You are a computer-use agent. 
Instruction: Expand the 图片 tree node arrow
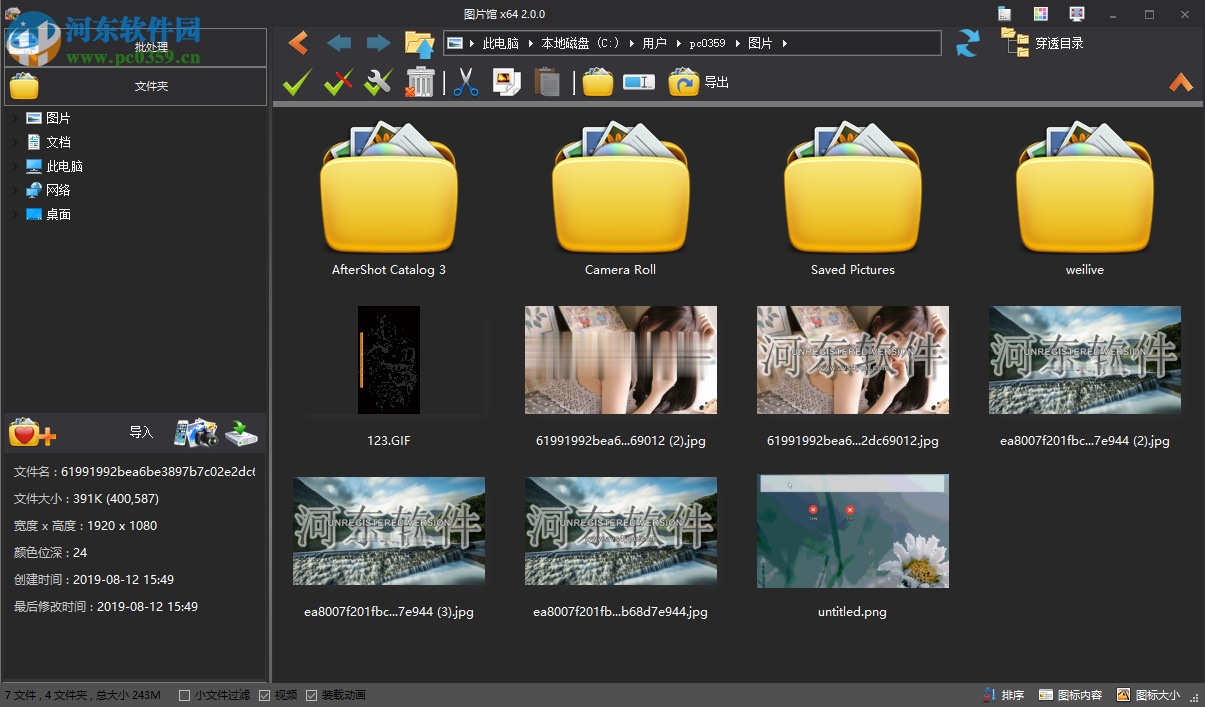click(x=13, y=119)
